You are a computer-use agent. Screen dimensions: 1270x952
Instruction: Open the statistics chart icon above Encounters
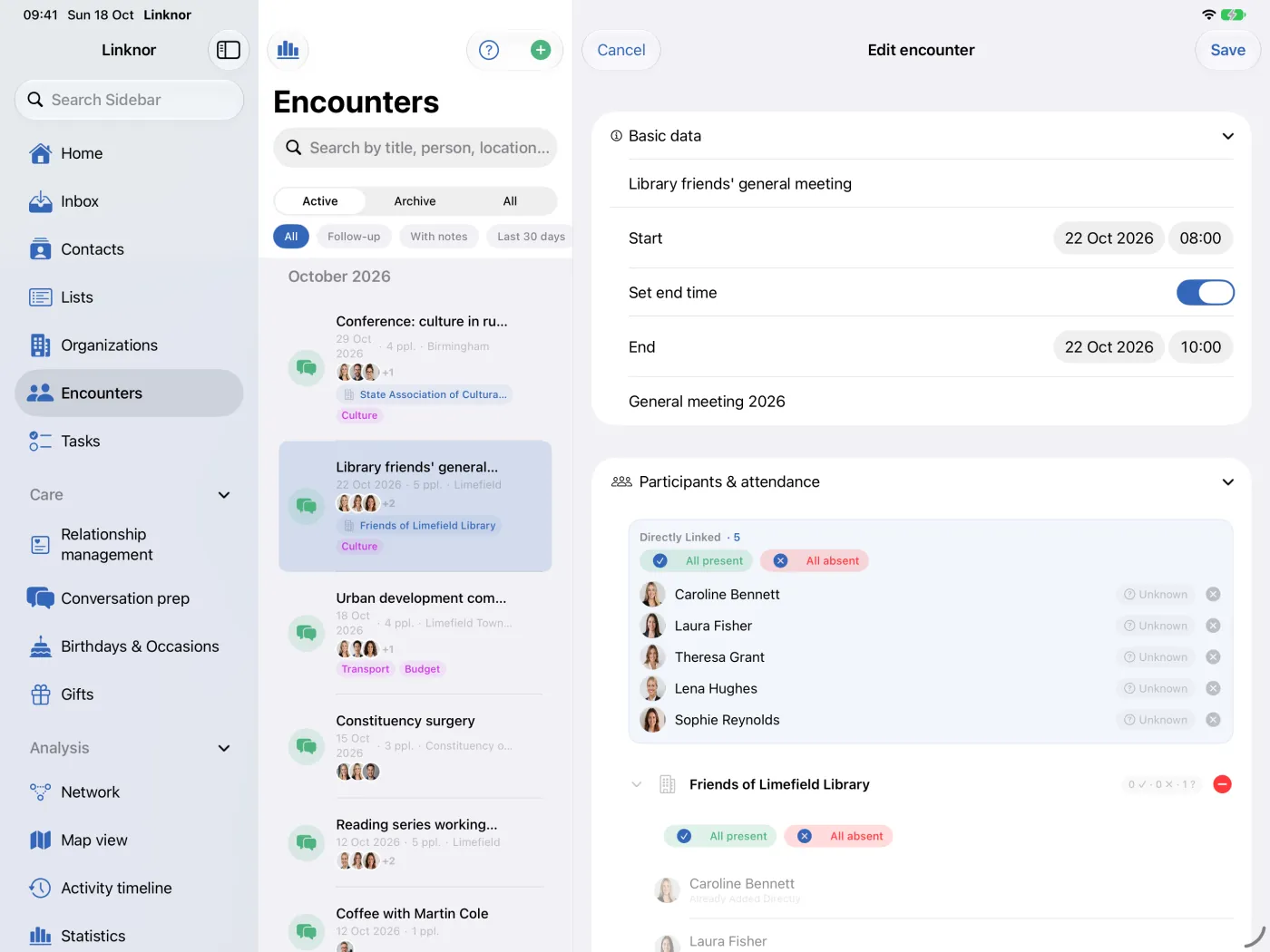click(288, 50)
